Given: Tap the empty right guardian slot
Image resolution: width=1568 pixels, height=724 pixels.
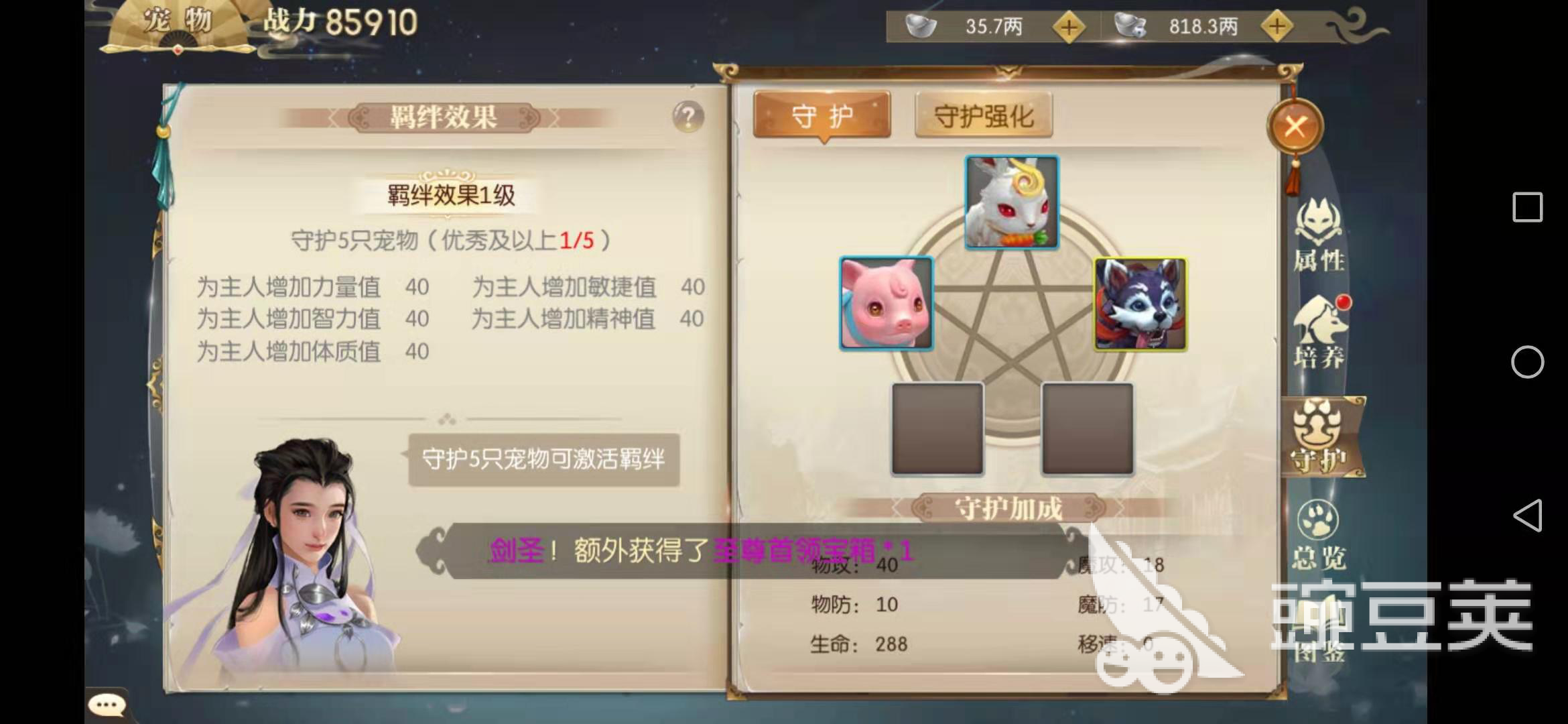Looking at the screenshot, I should [x=1088, y=429].
